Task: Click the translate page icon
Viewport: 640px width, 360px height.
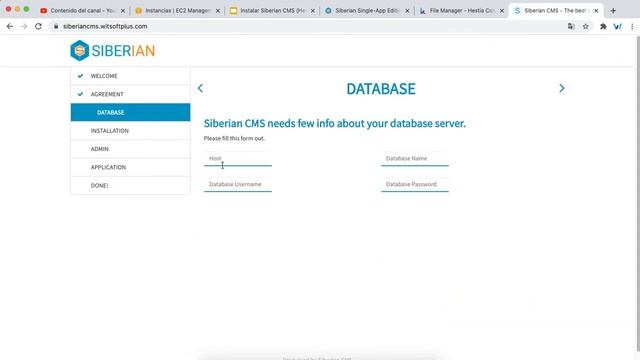Action: (571, 26)
